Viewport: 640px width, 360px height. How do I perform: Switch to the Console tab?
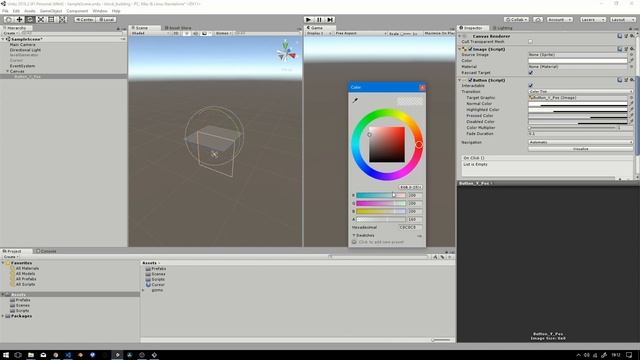[x=46, y=251]
